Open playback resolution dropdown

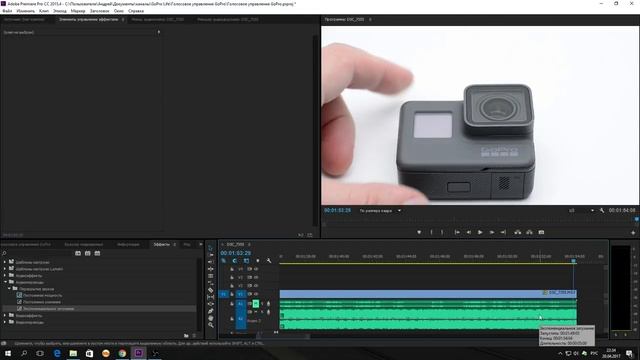[581, 211]
